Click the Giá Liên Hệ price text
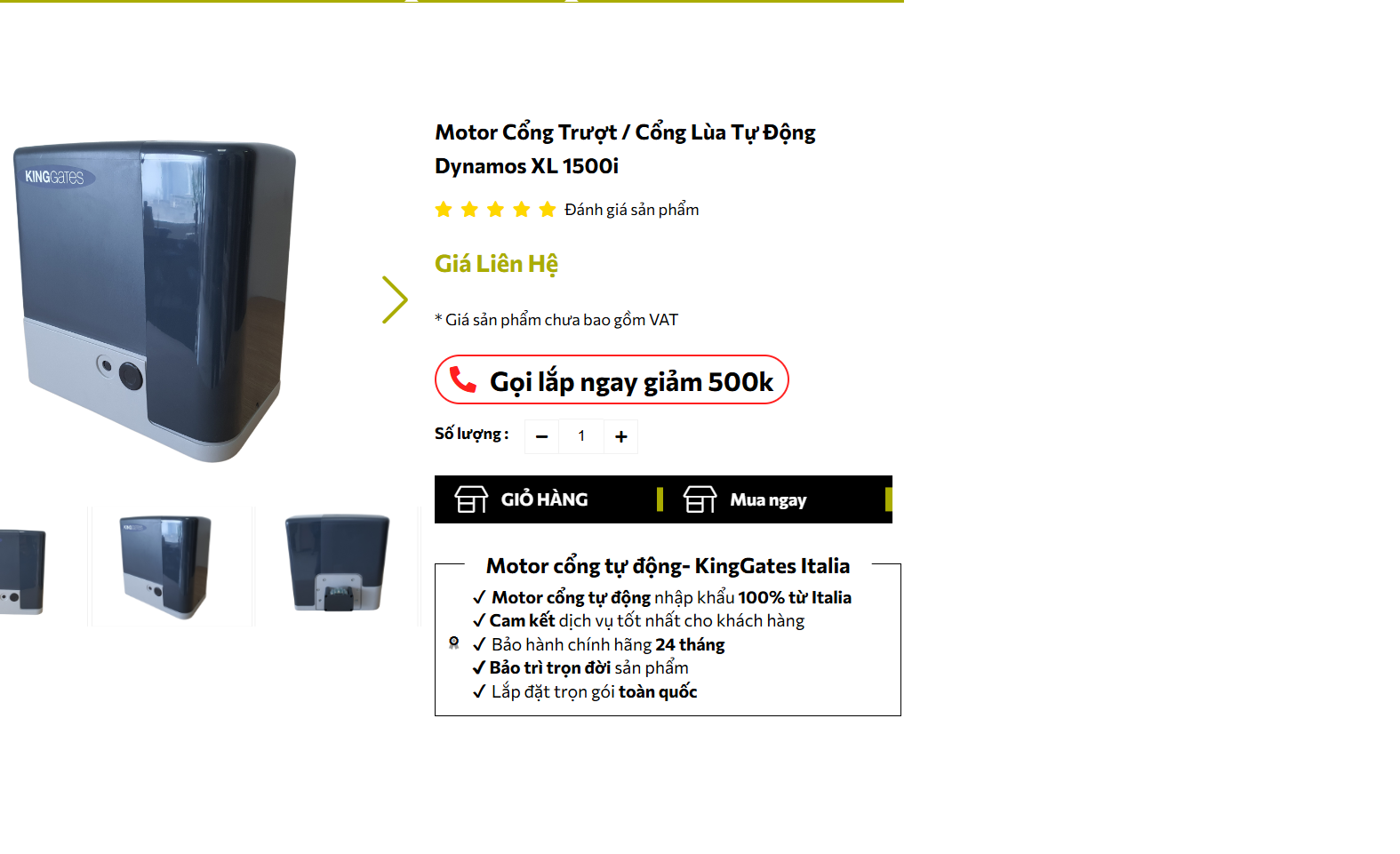The image size is (1400, 854). 496,264
